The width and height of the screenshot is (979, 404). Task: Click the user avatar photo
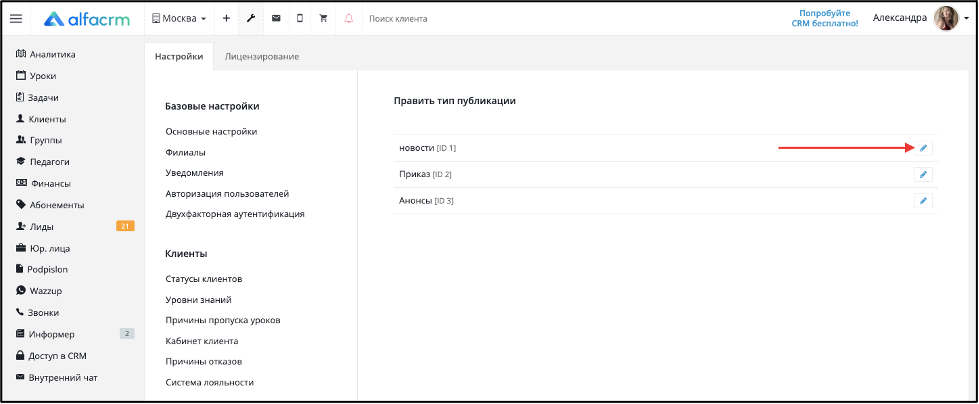click(945, 19)
